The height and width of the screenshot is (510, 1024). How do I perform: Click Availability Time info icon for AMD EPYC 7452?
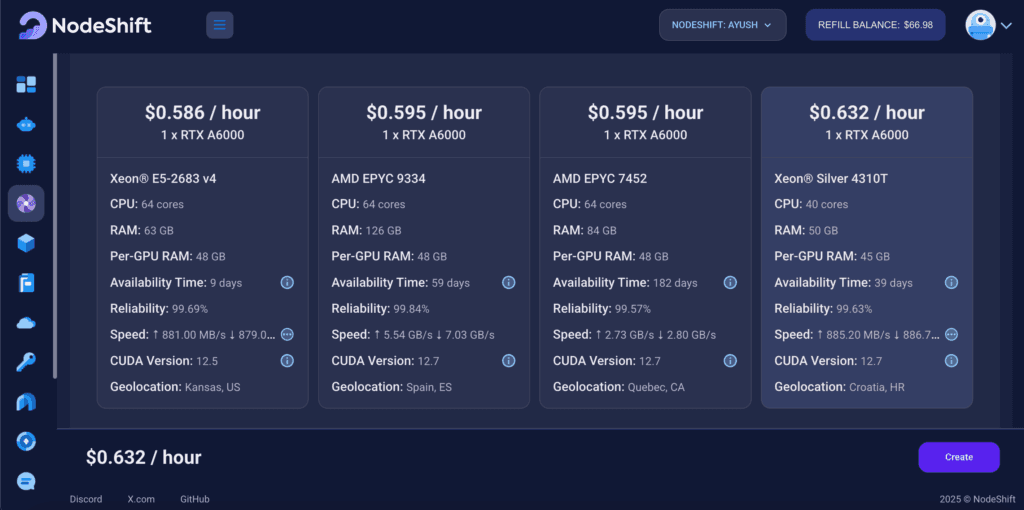[730, 282]
